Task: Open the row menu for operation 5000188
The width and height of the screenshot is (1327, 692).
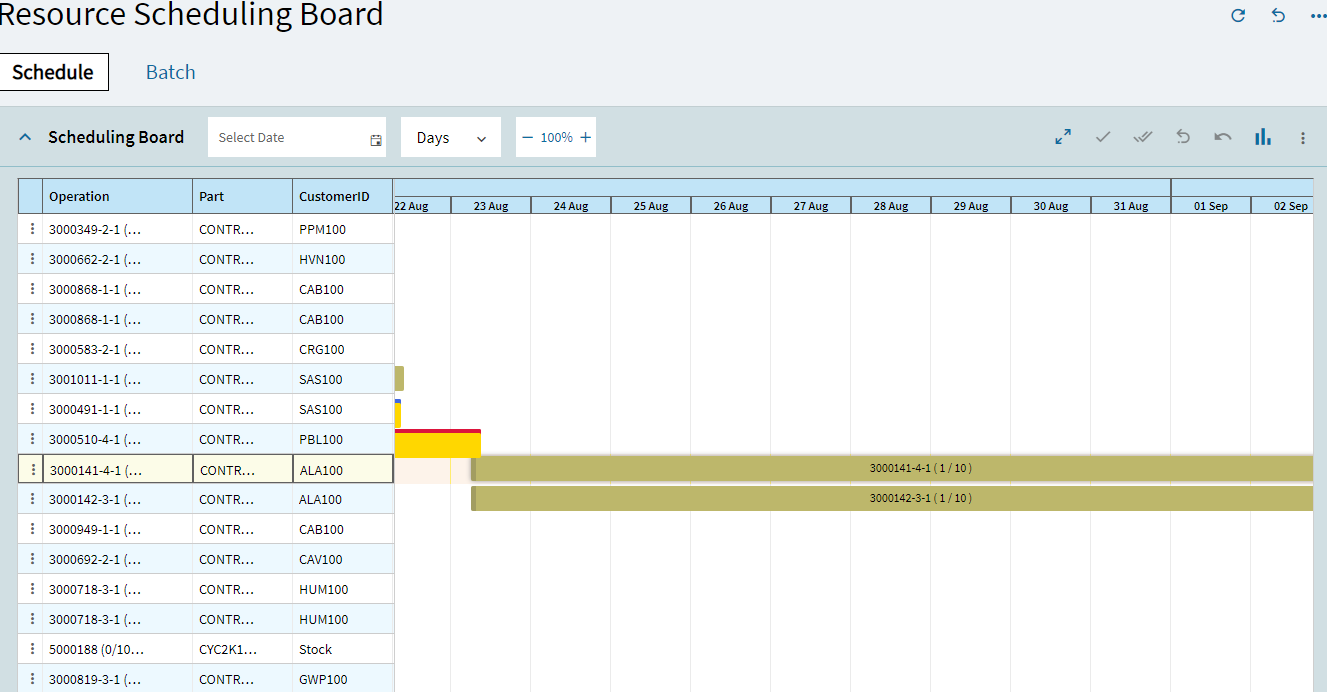Action: click(x=31, y=648)
